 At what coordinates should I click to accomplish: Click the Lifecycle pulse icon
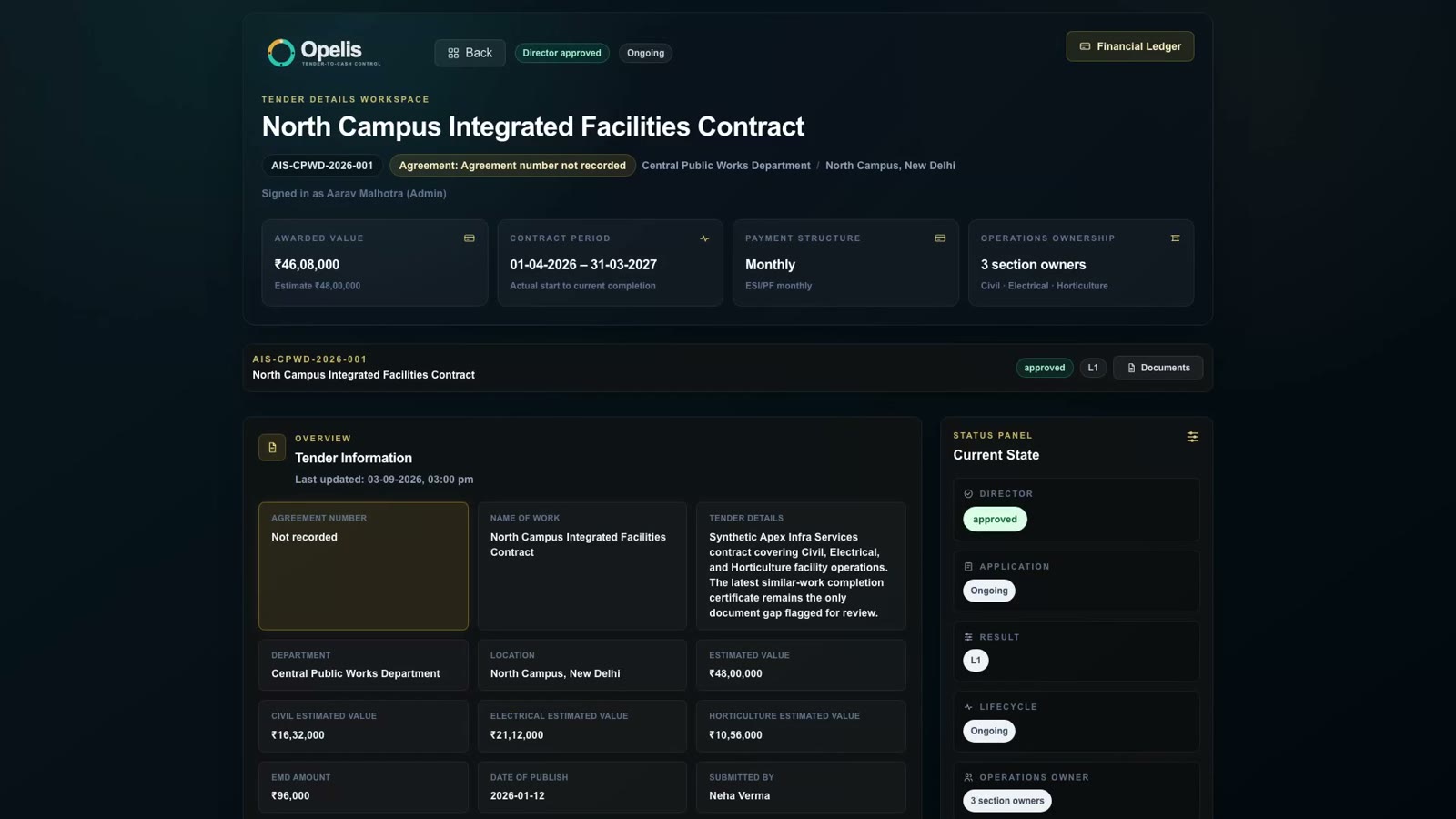pyautogui.click(x=968, y=707)
